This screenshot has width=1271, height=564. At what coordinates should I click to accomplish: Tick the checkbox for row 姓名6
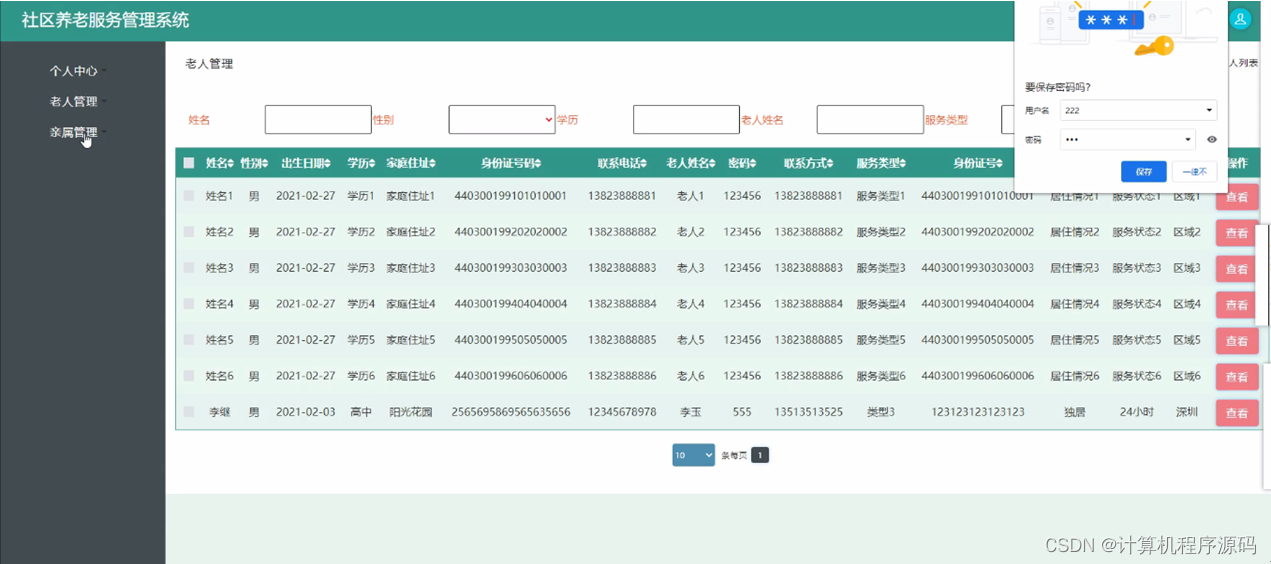pyautogui.click(x=189, y=376)
